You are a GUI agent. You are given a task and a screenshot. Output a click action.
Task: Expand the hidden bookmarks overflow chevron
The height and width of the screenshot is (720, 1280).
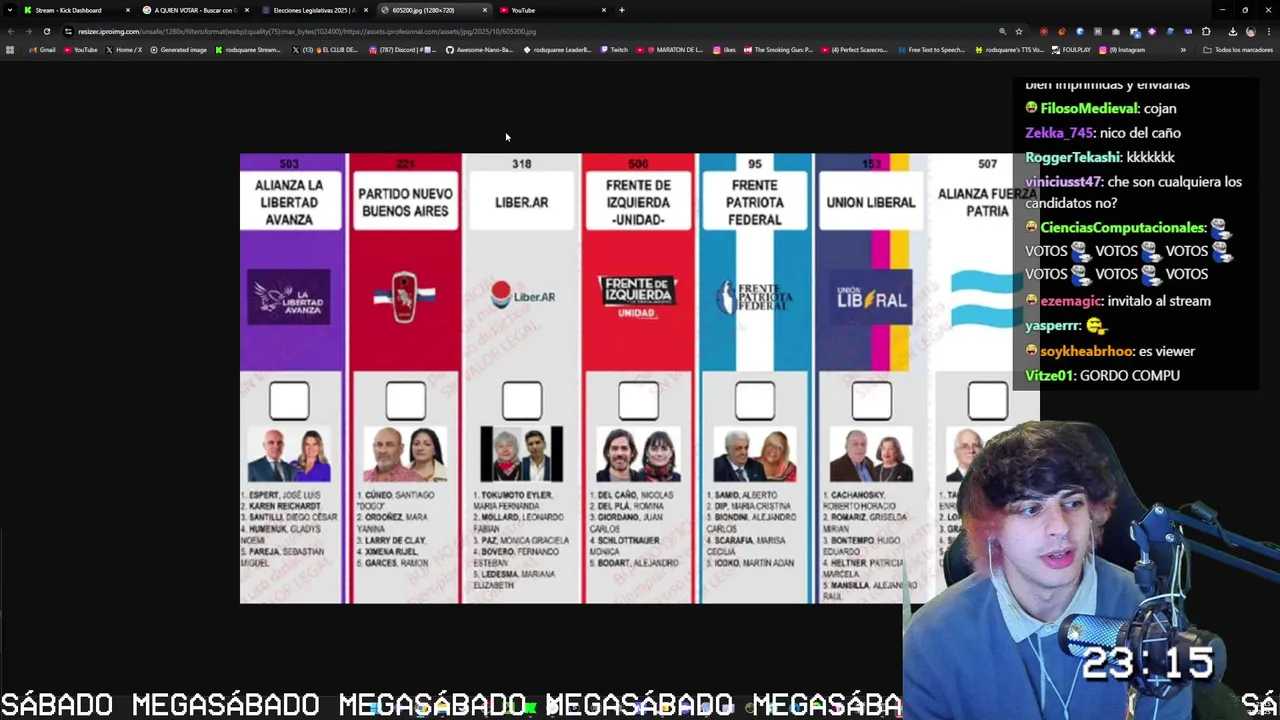point(1183,50)
